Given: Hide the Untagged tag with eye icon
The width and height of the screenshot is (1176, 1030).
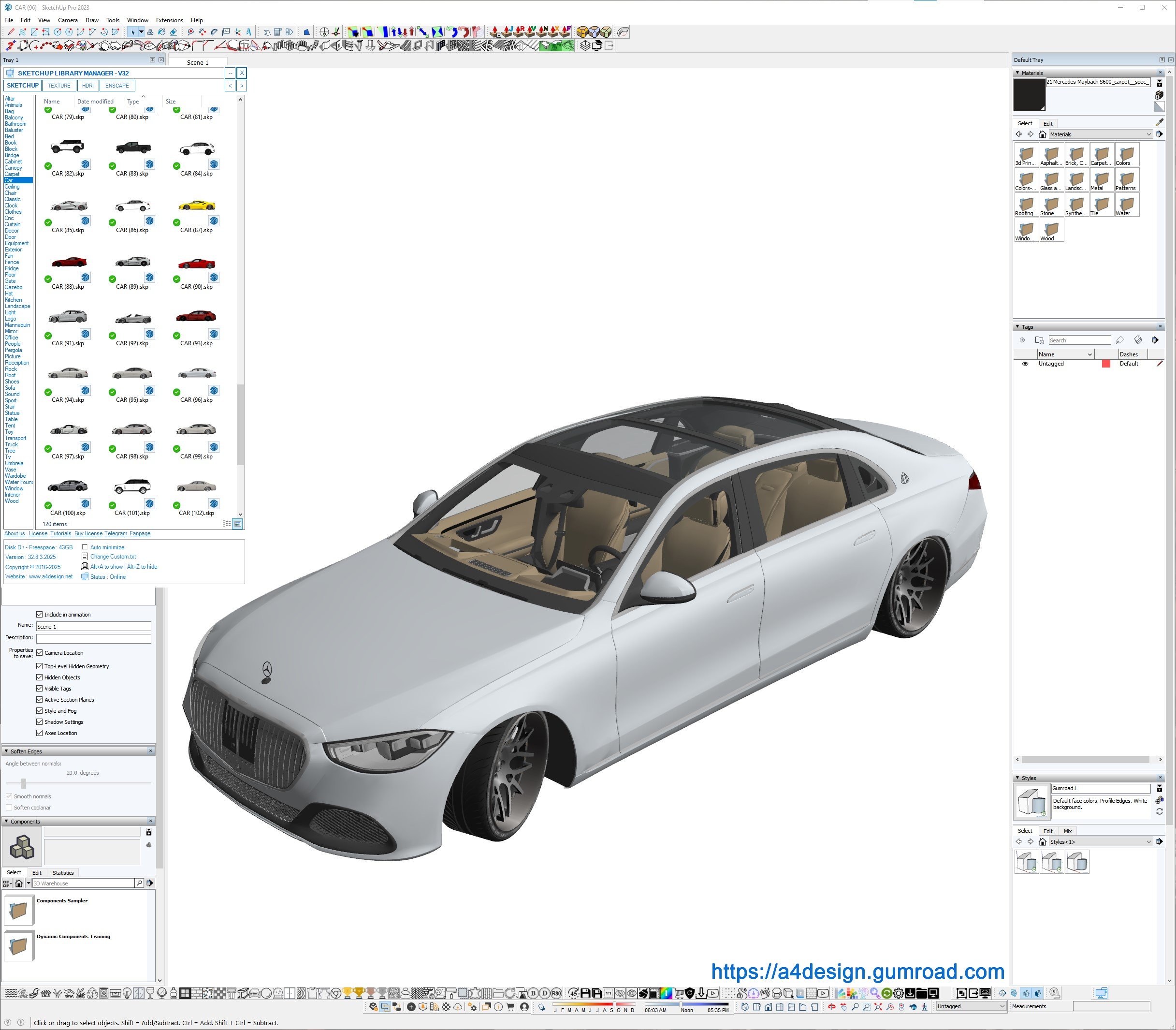Looking at the screenshot, I should [x=1025, y=364].
